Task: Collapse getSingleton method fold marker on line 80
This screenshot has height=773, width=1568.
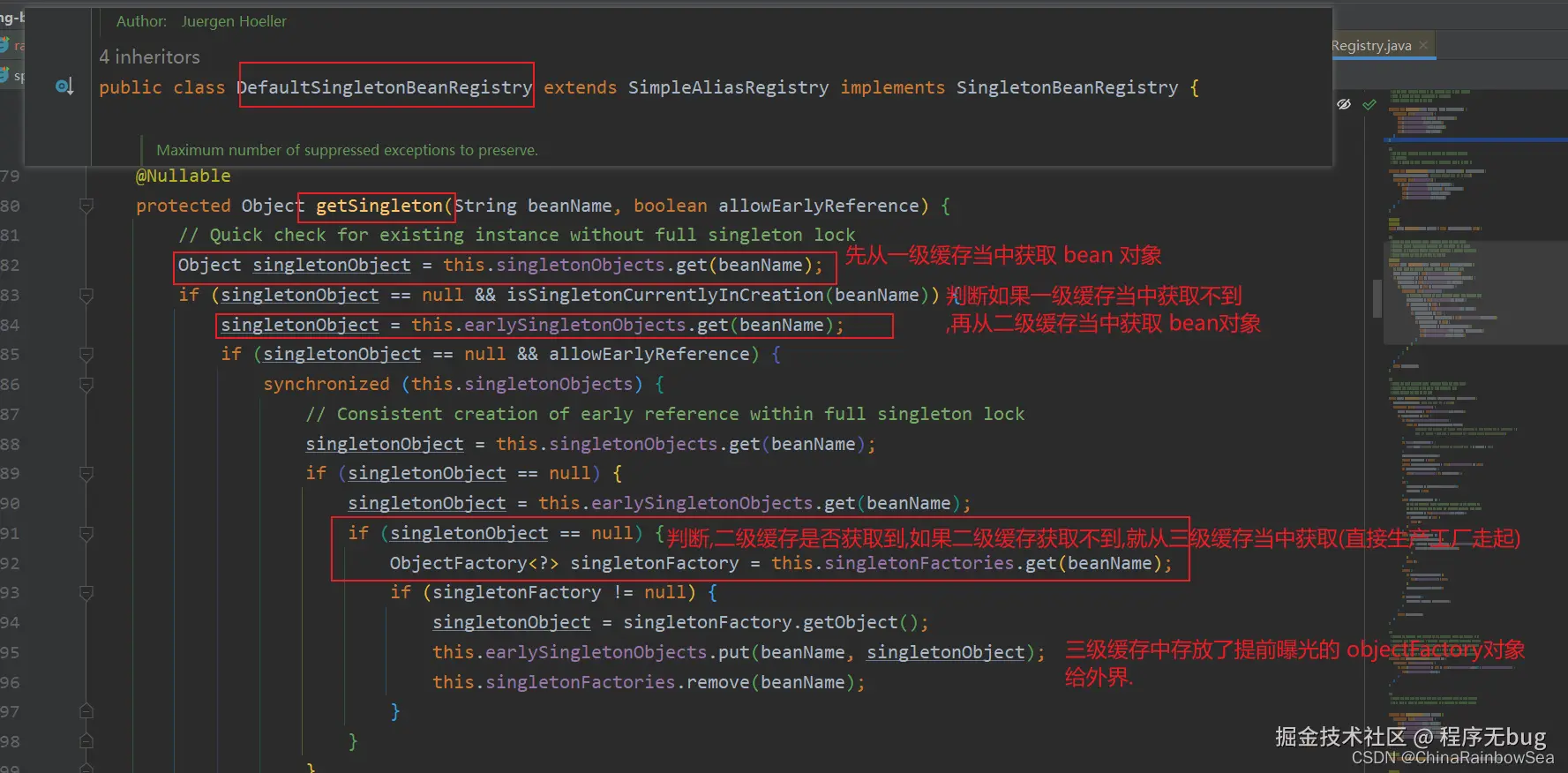Action: (86, 206)
